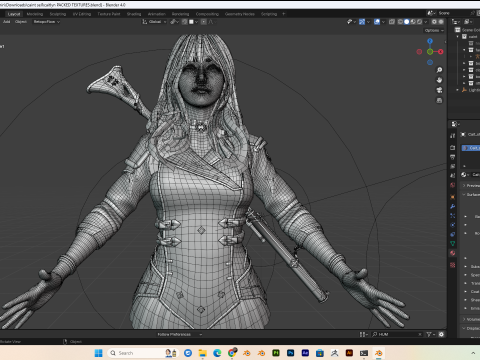Open the Object menu in the viewport header

21,22
